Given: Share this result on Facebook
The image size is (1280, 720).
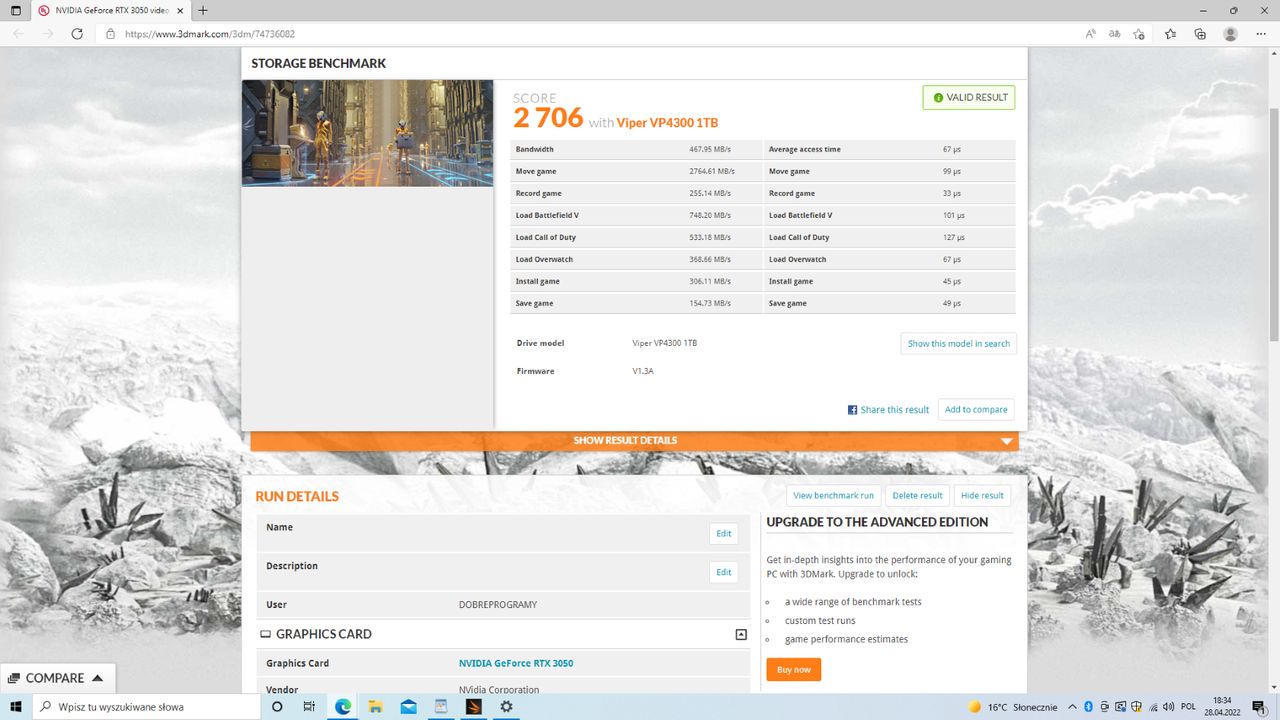Looking at the screenshot, I should (888, 410).
